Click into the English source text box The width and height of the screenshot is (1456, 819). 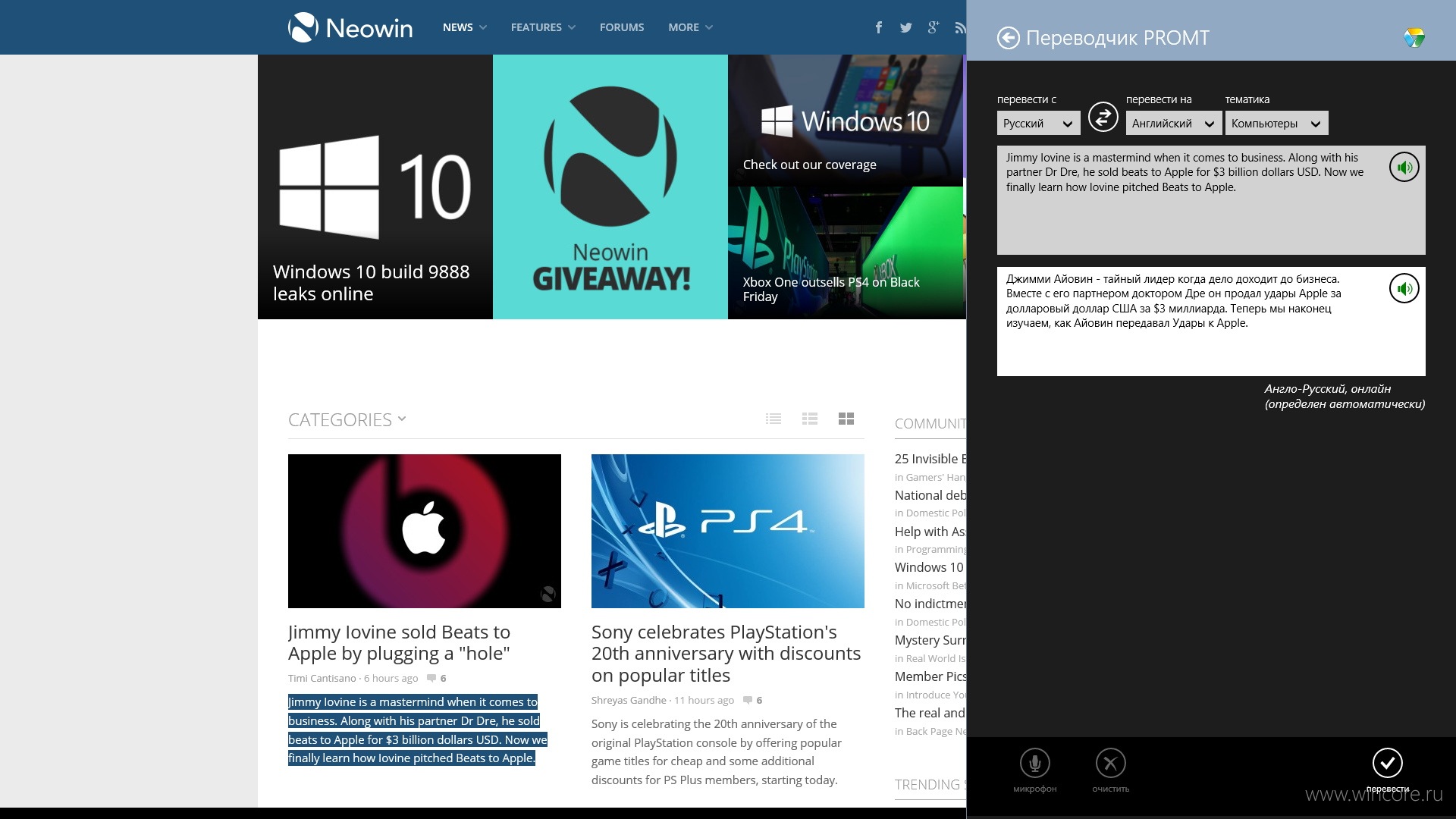pyautogui.click(x=1211, y=200)
